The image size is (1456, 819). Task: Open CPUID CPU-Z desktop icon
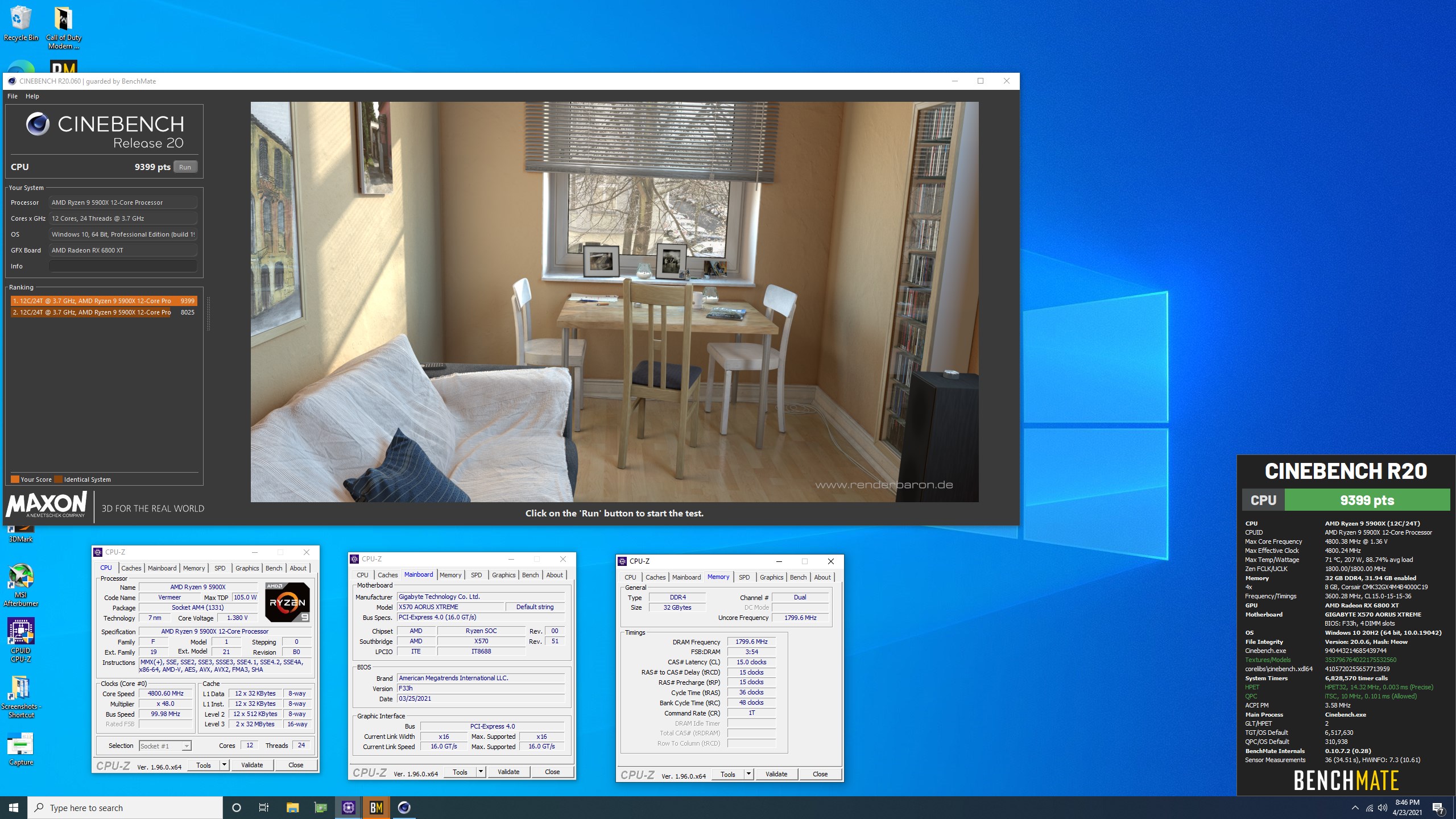click(21, 640)
